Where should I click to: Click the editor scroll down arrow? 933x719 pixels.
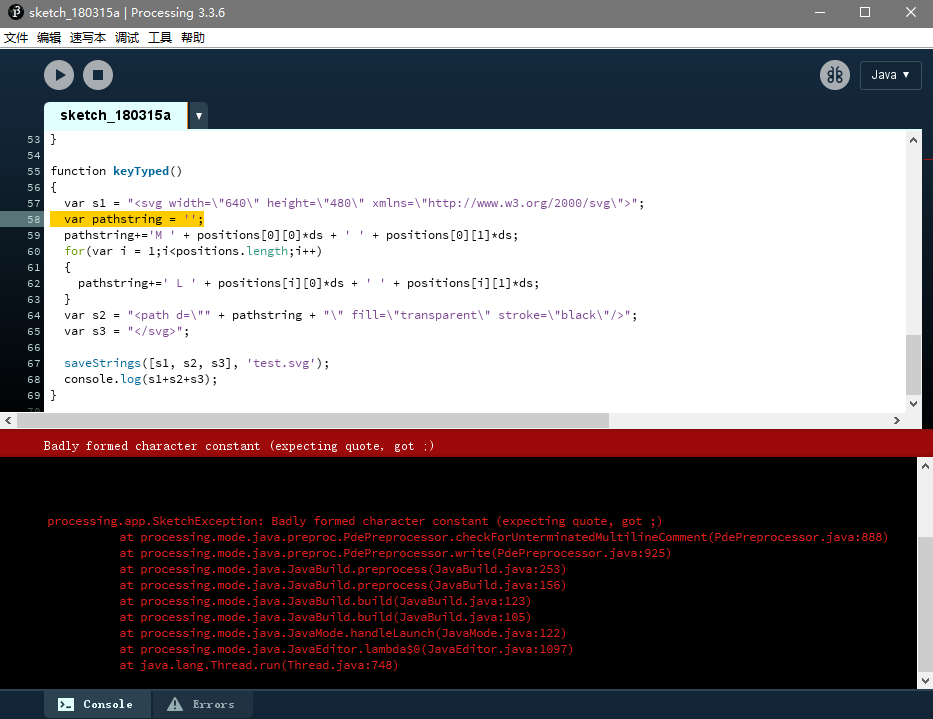913,404
